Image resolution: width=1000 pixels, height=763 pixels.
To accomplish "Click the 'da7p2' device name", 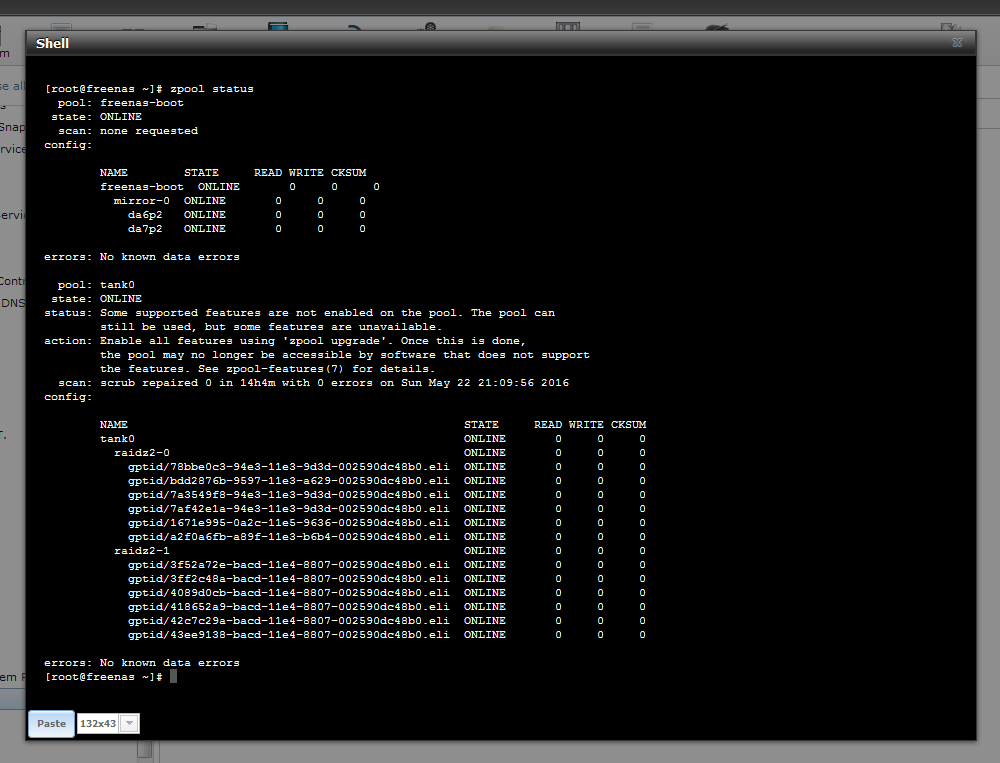I will 145,228.
